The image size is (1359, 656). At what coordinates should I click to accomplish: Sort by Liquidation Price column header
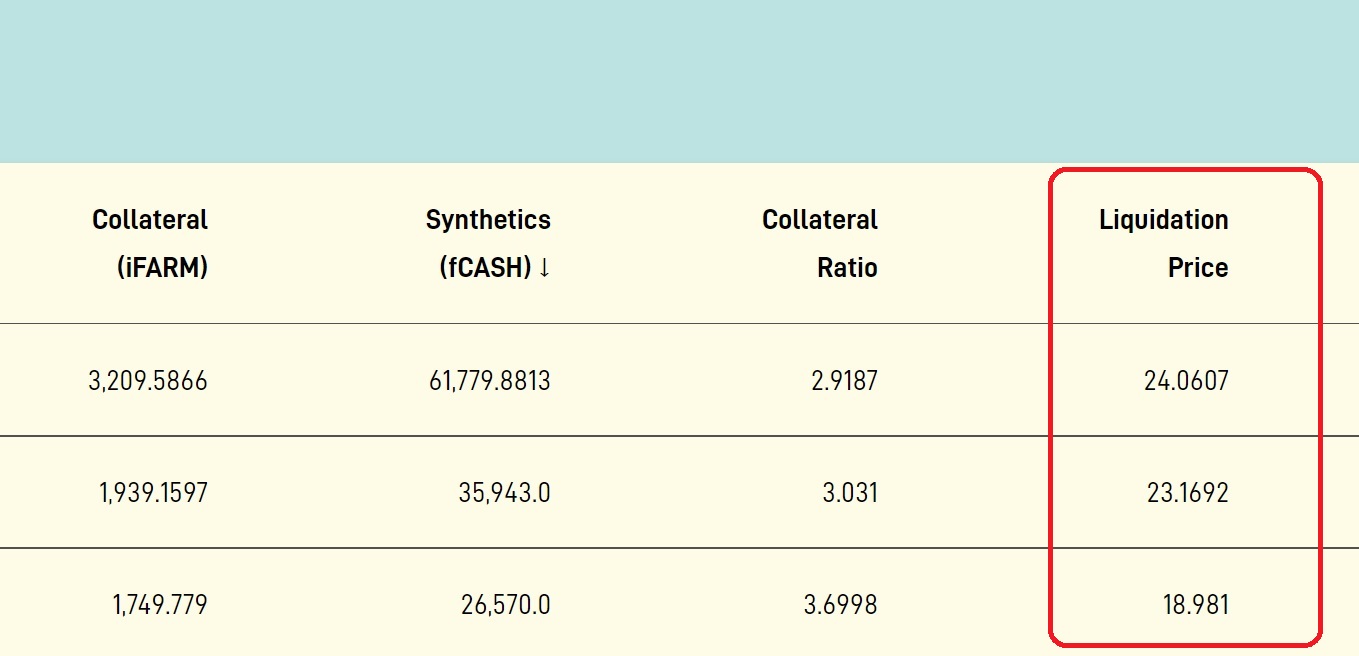(x=1164, y=244)
